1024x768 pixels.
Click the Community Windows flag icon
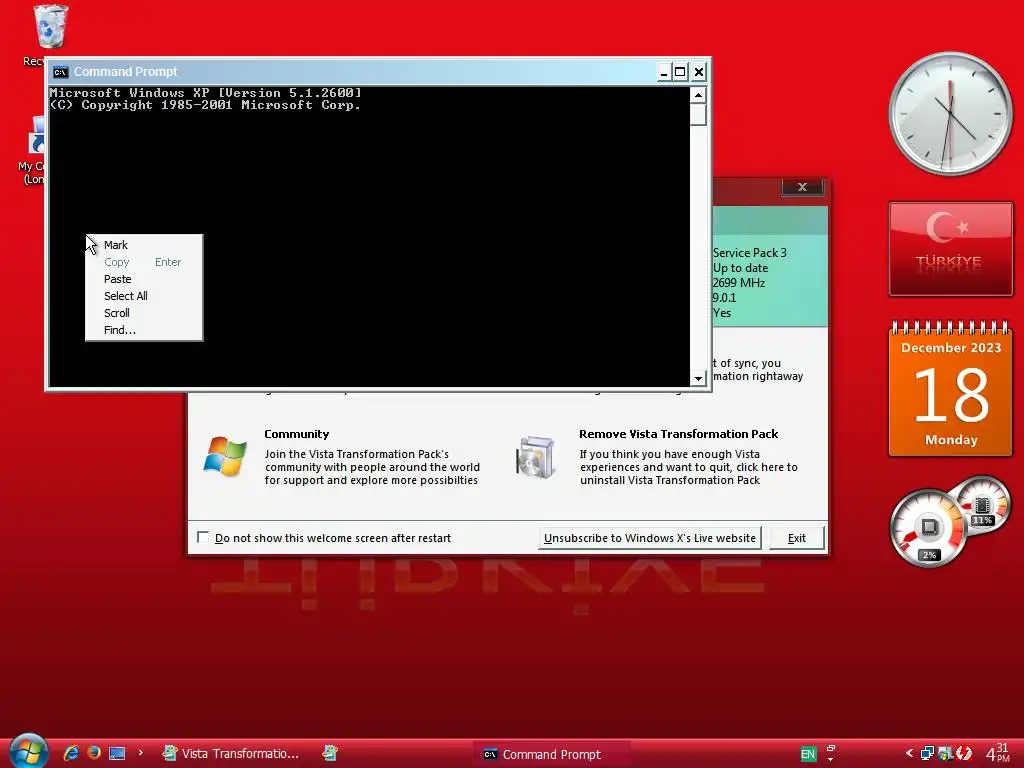pos(225,456)
